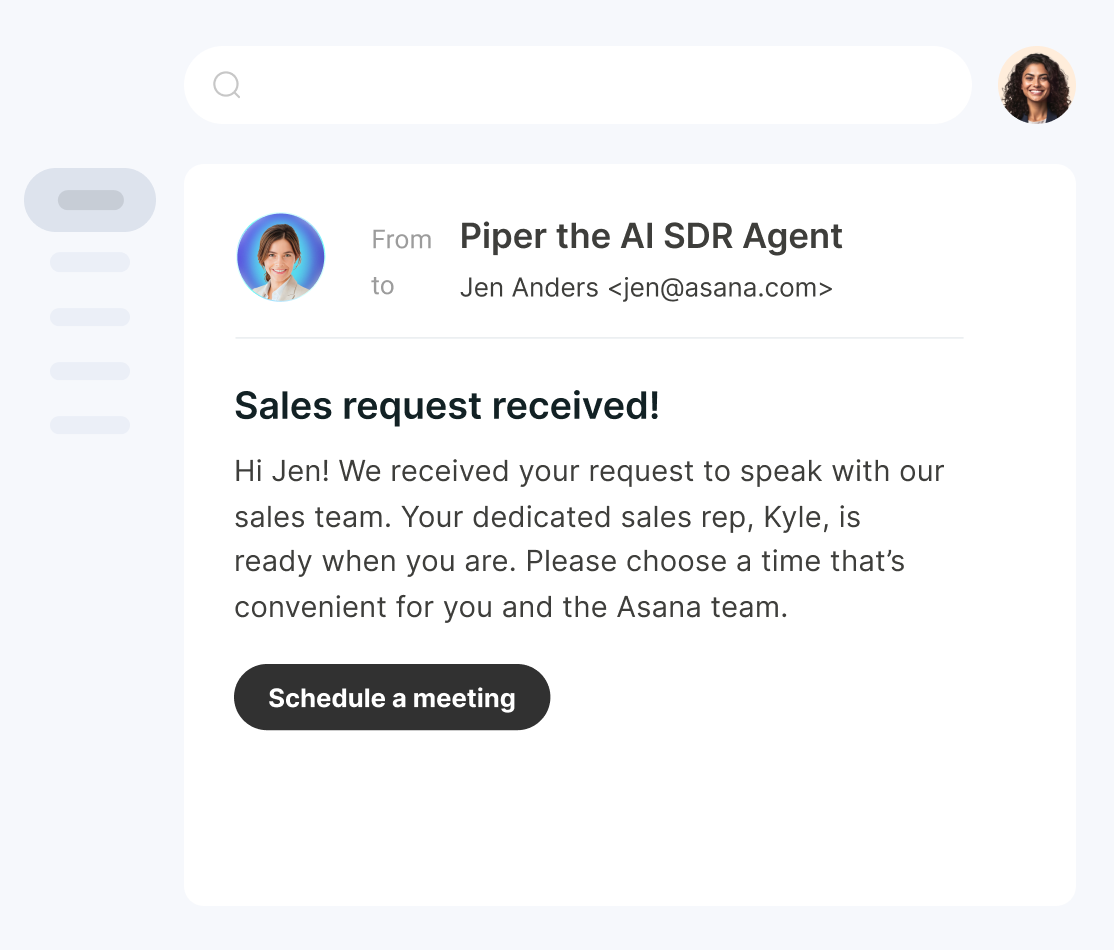Click the Sales request received heading

pyautogui.click(x=446, y=406)
